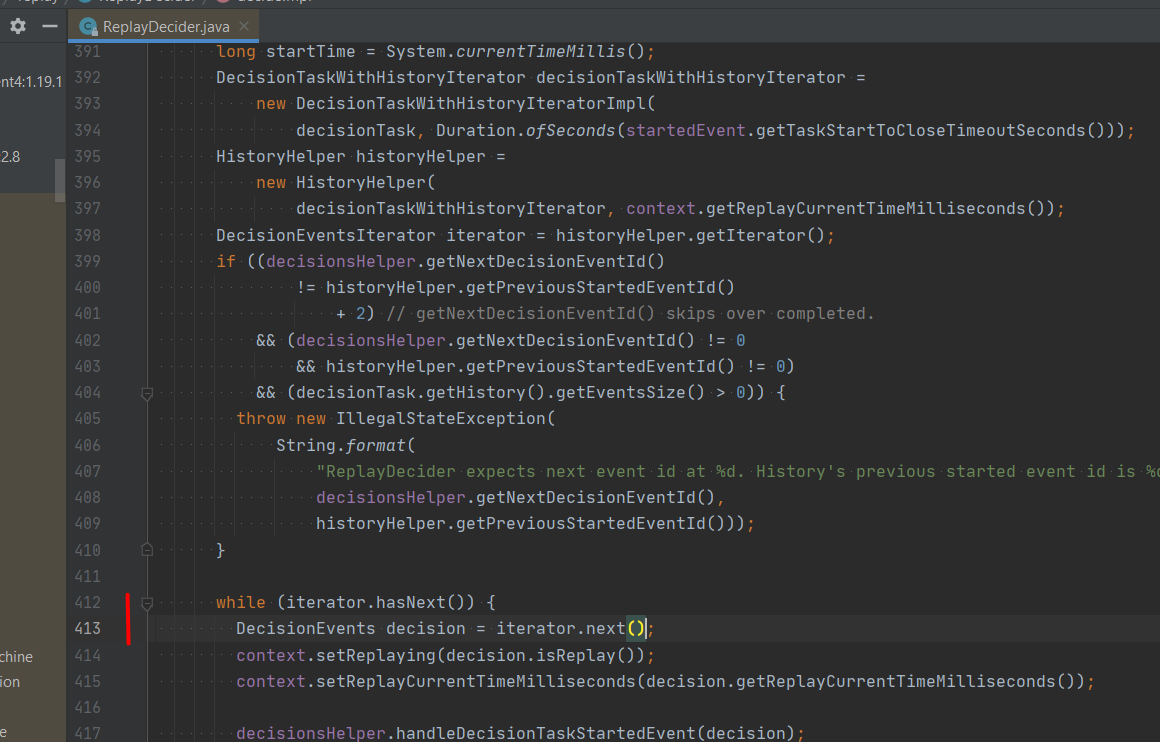Click 'DecisionEvents' type on line 413
The height and width of the screenshot is (742, 1160).
(x=306, y=629)
